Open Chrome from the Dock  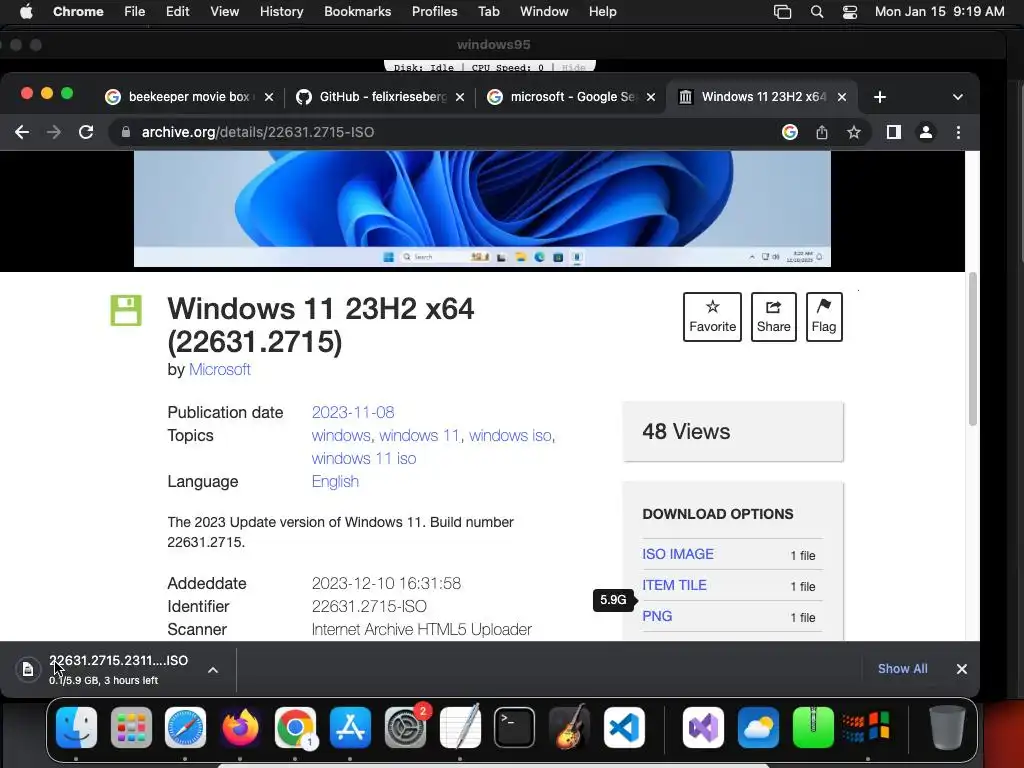pyautogui.click(x=295, y=728)
